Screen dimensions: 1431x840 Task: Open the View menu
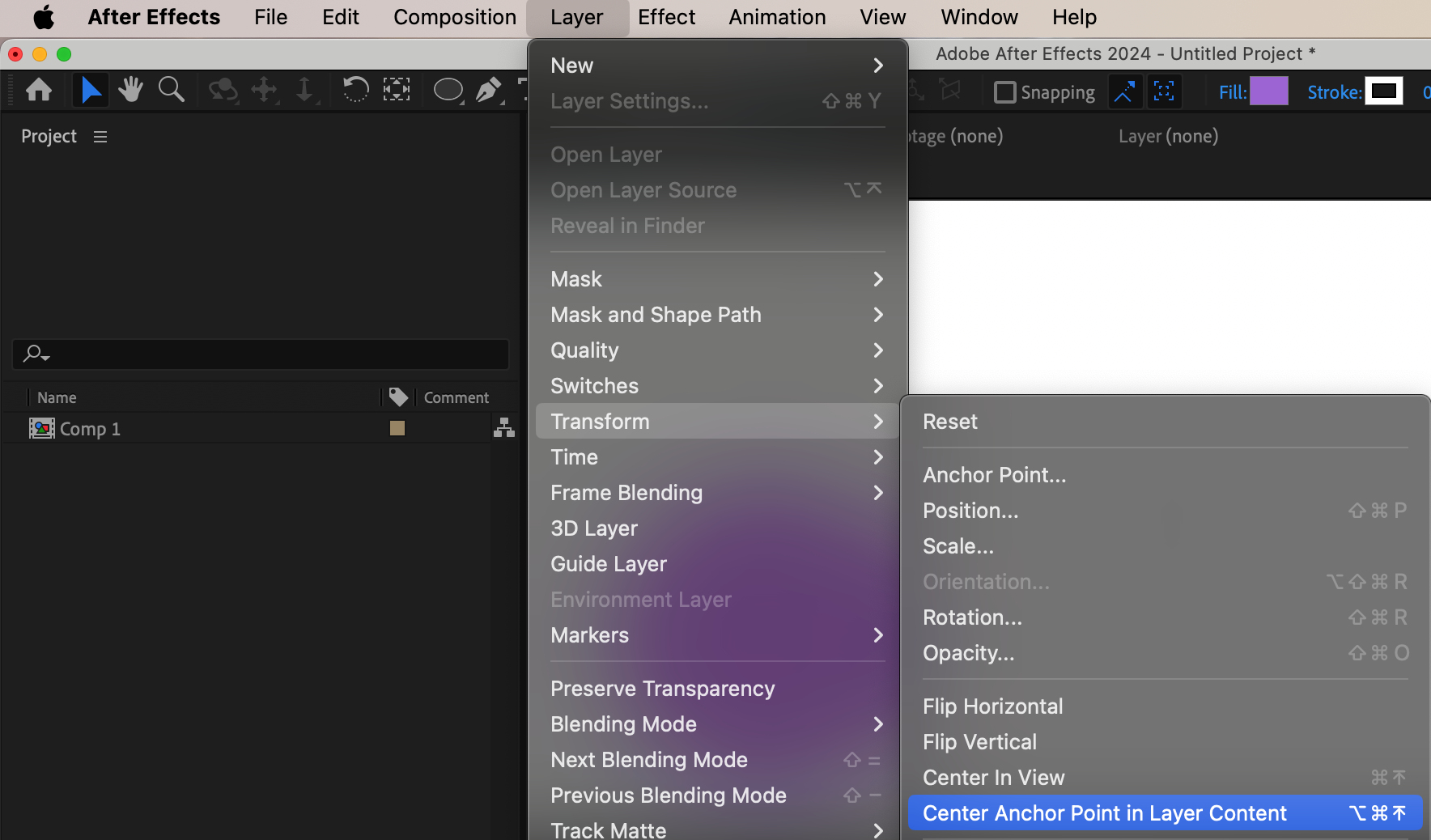[x=883, y=17]
